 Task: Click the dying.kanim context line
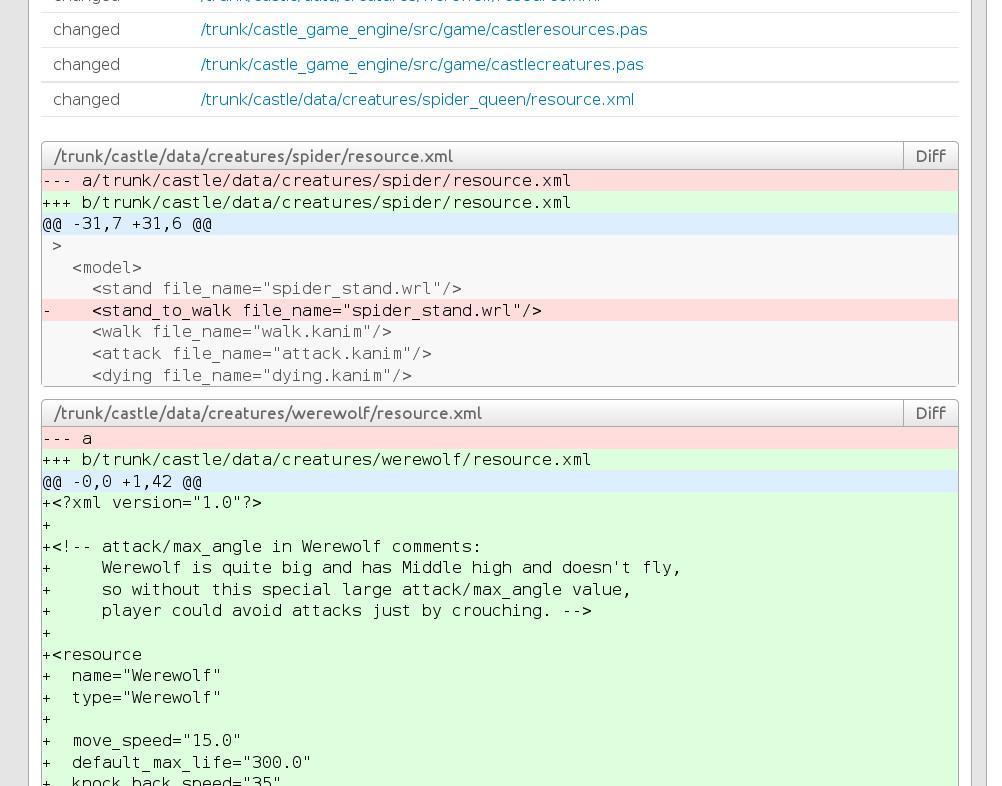(251, 376)
